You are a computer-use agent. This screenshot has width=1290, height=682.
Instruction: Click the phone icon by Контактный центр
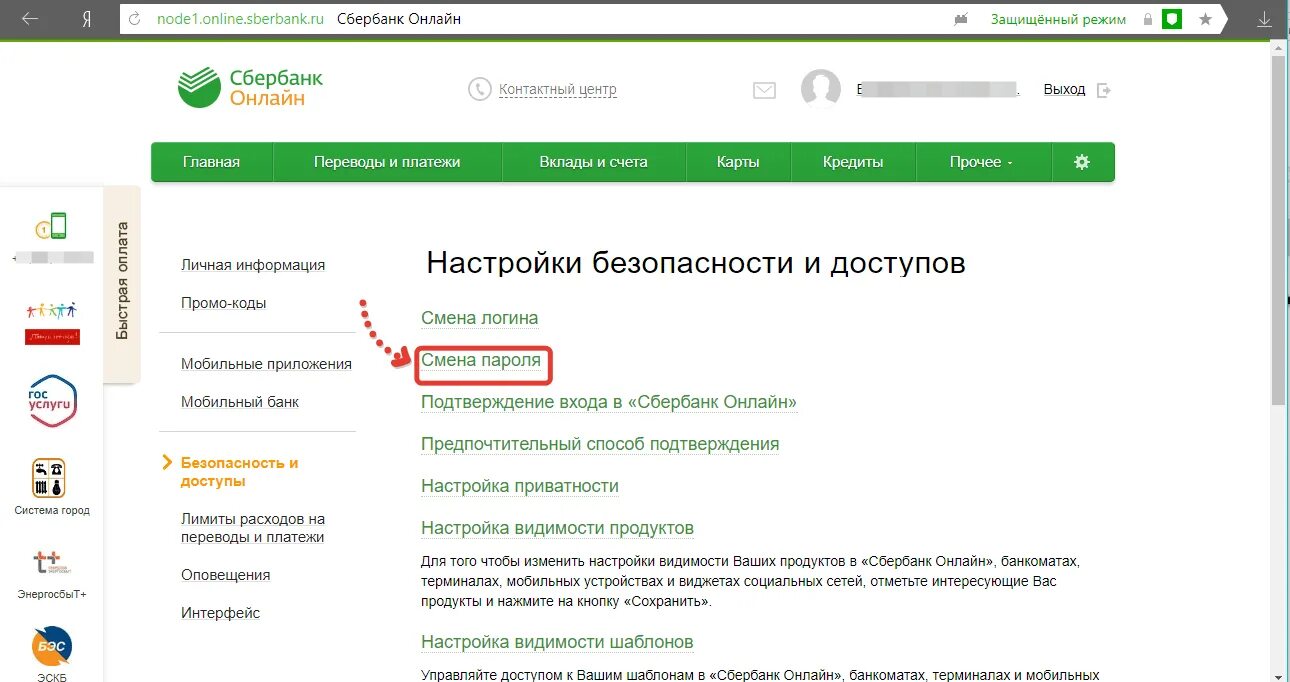coord(480,89)
